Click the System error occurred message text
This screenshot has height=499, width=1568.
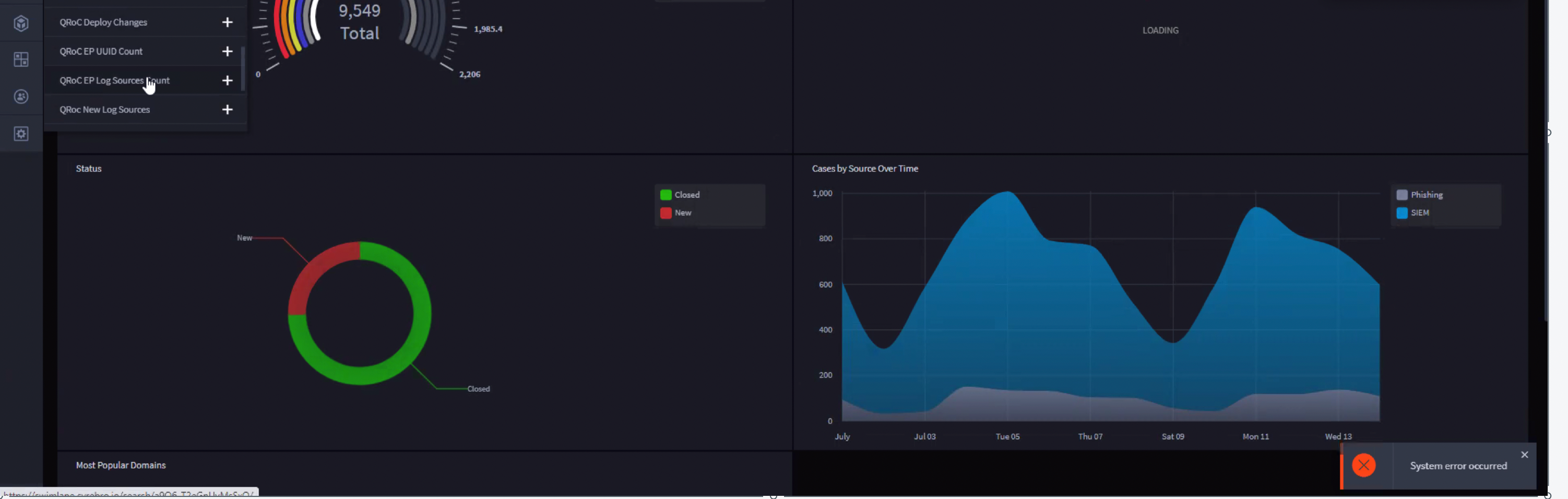click(1458, 466)
